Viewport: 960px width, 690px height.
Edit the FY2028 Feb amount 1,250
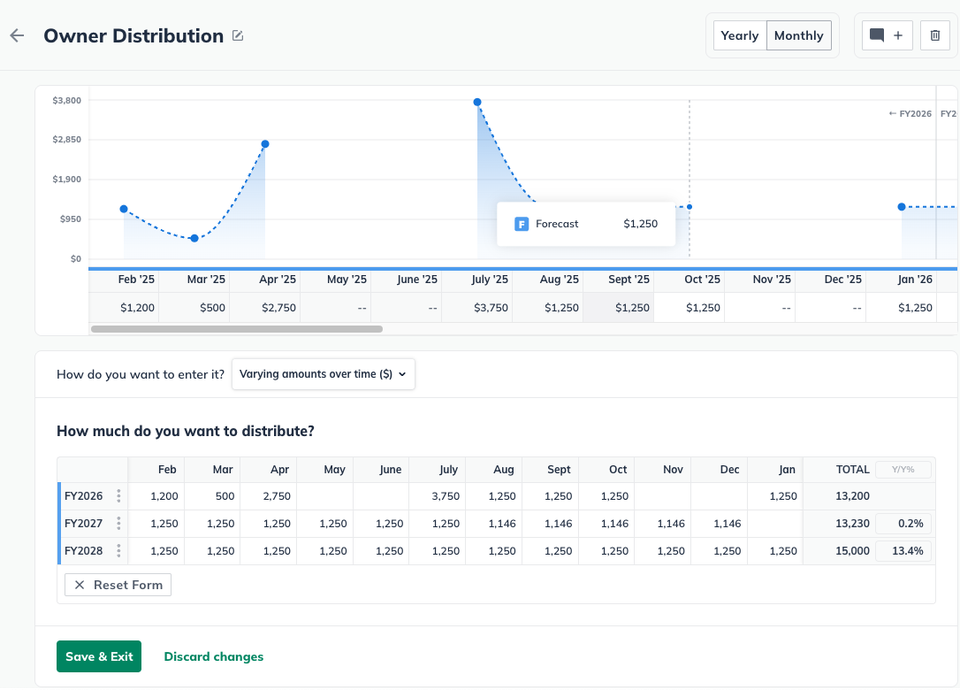(x=156, y=551)
